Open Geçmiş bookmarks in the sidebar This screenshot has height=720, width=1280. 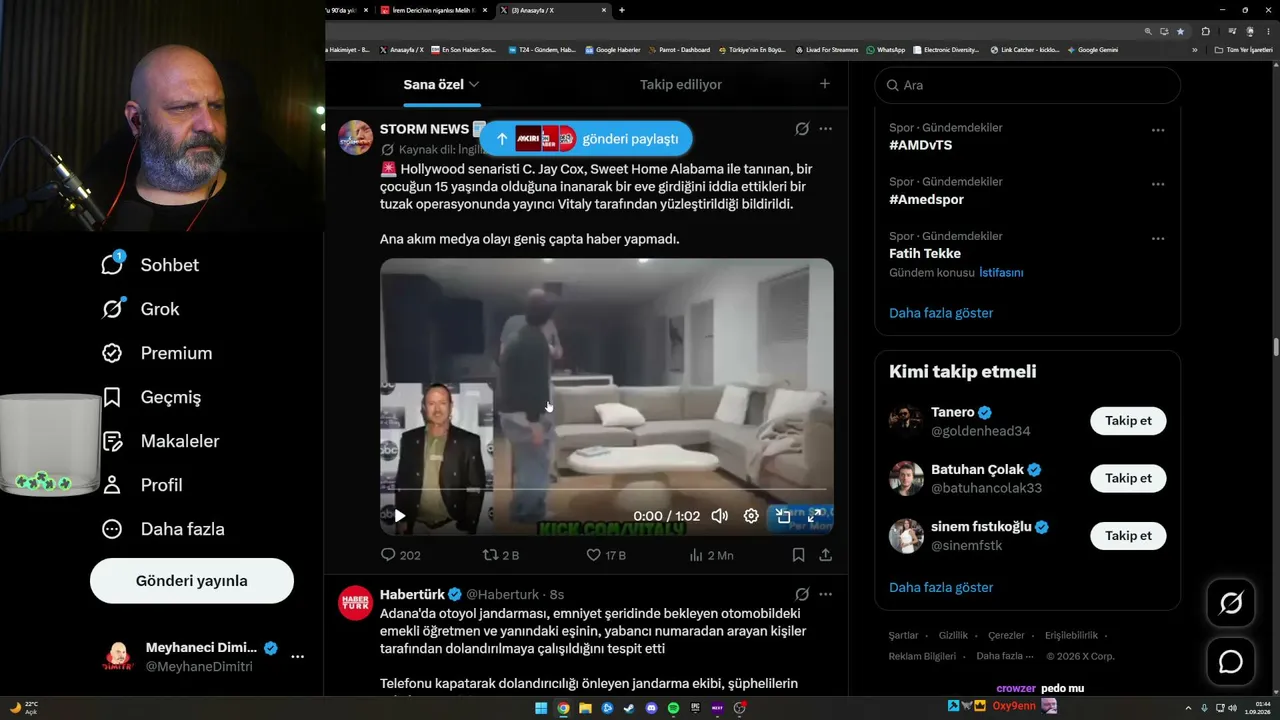[151, 397]
